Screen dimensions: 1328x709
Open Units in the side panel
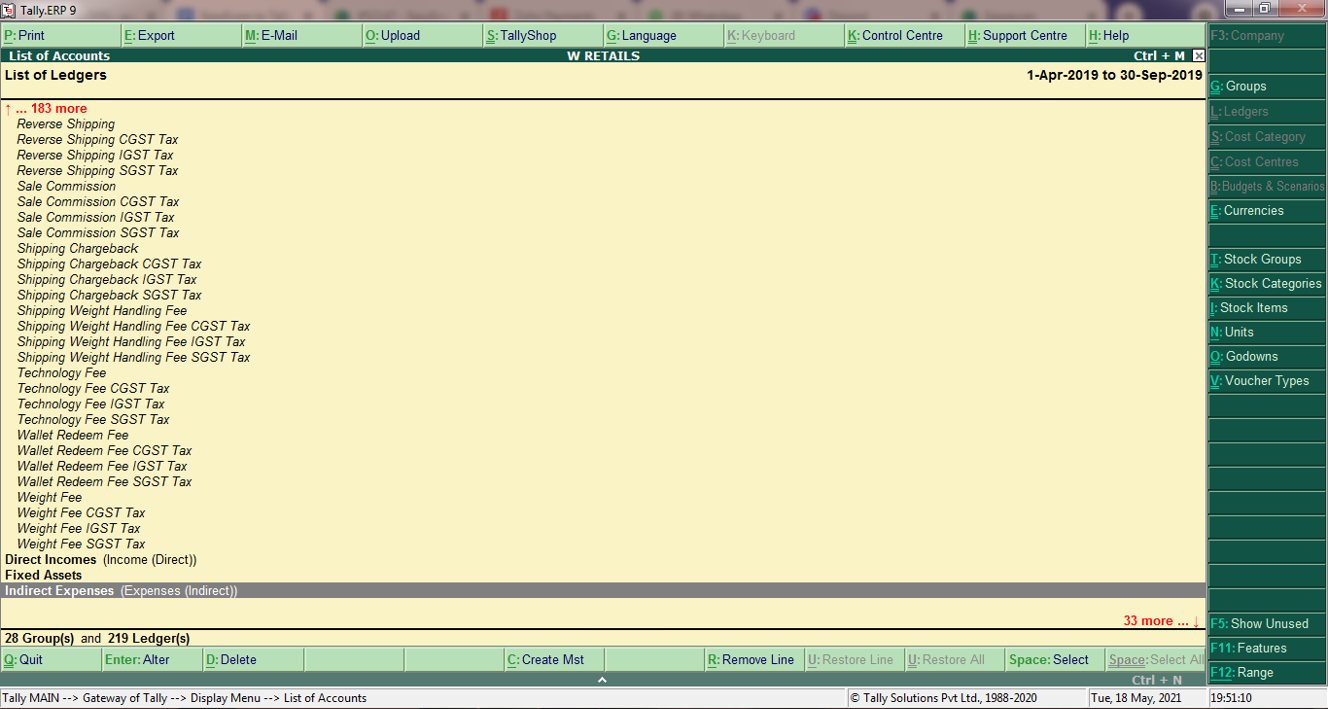point(1267,332)
